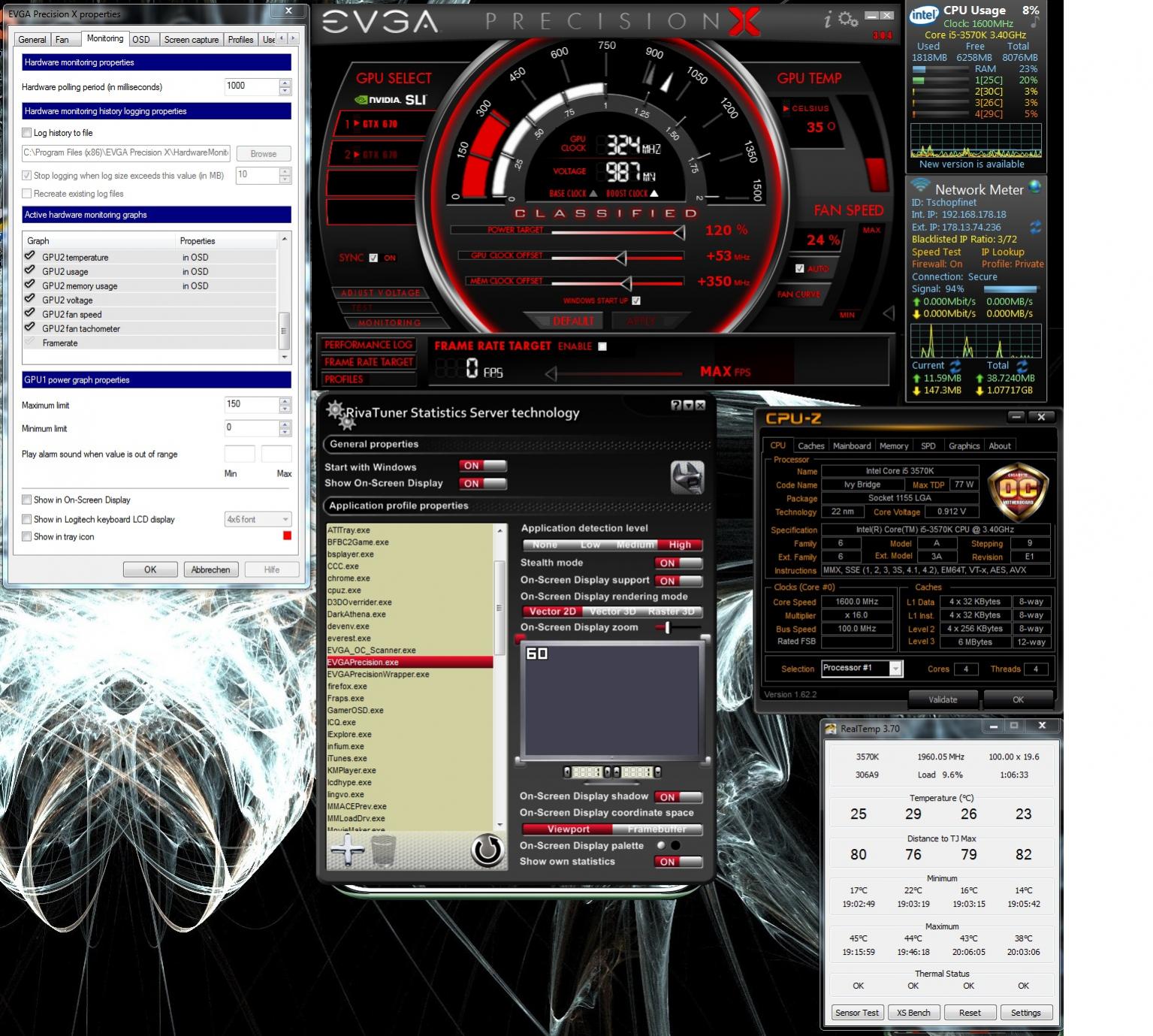Image resolution: width=1153 pixels, height=1036 pixels.
Task: Click Validate in CPU-Z
Action: pyautogui.click(x=943, y=699)
